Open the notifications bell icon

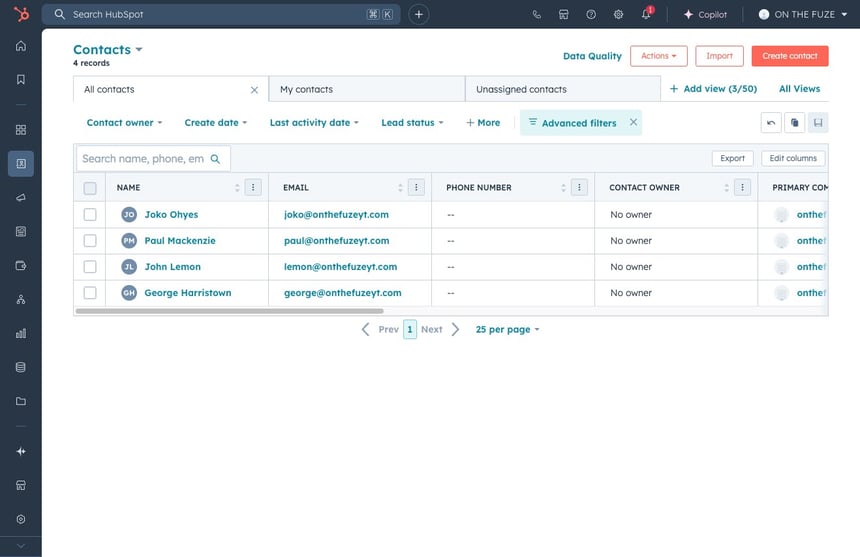tap(647, 14)
